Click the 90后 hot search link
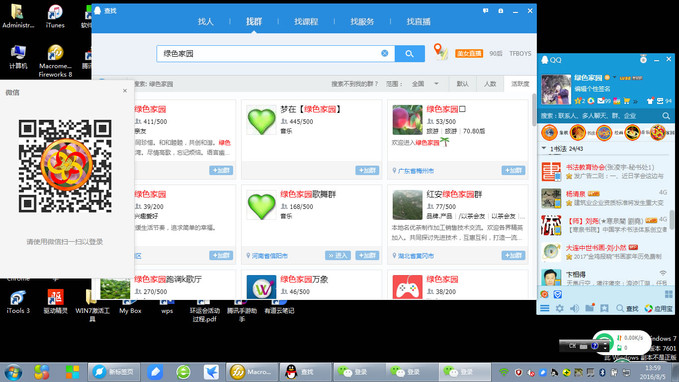 click(496, 53)
